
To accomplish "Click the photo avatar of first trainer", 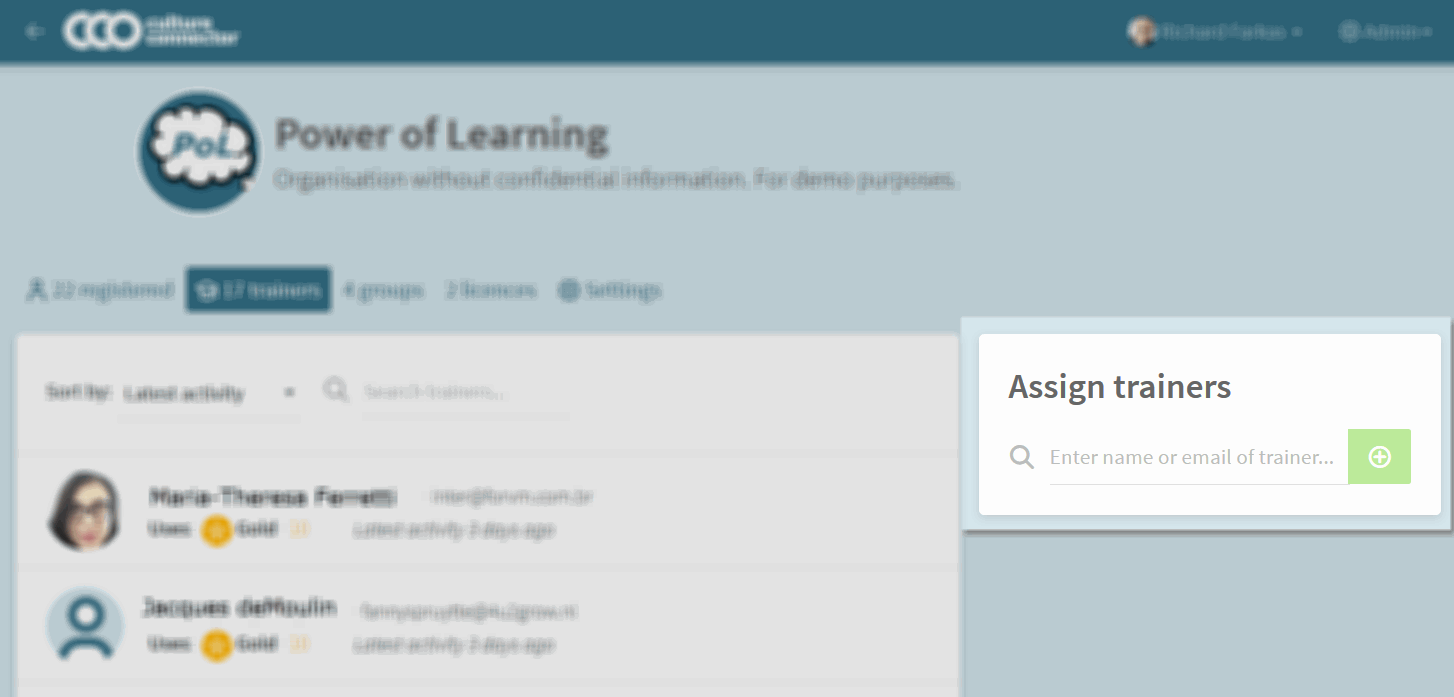I will pyautogui.click(x=85, y=511).
